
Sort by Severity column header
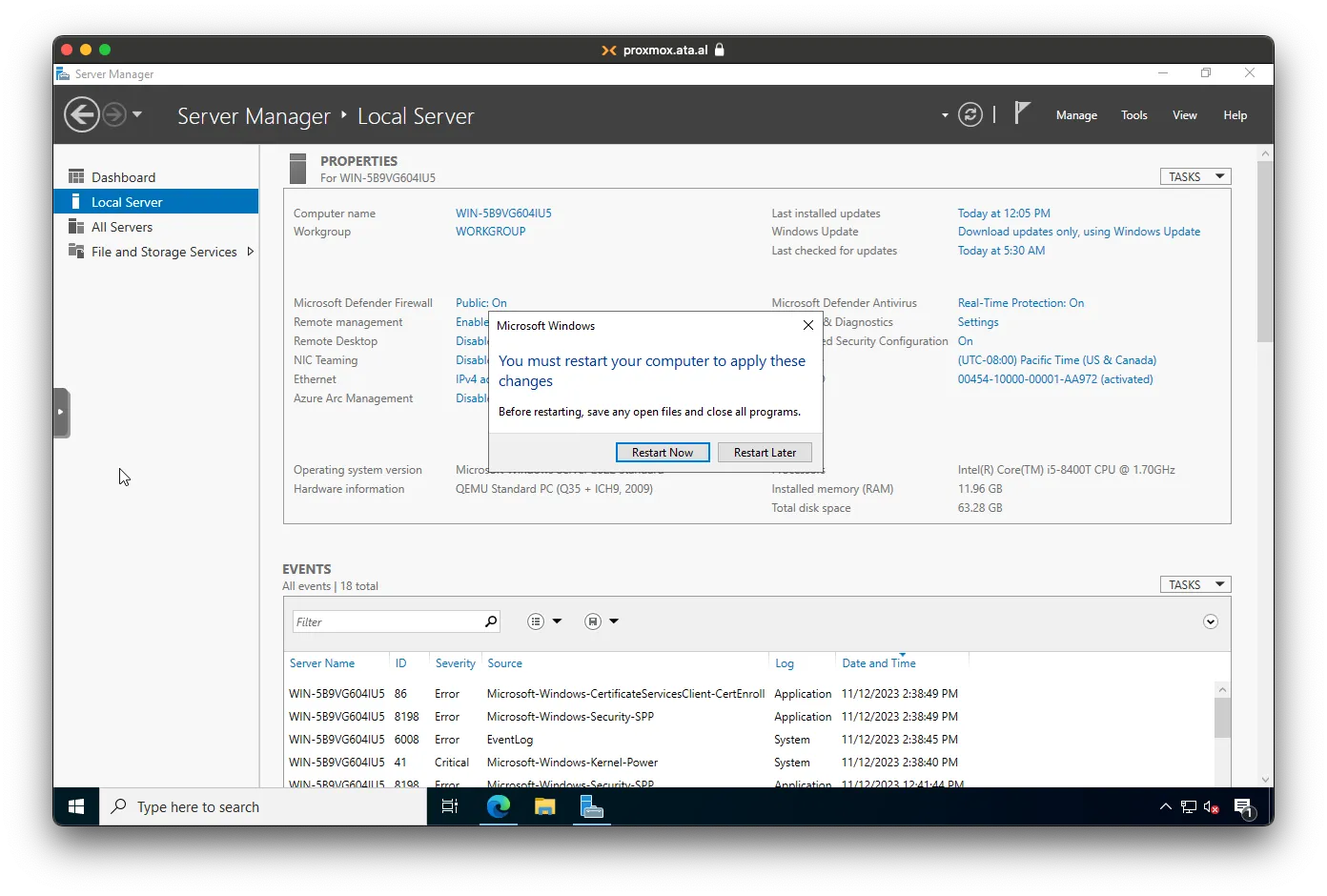(456, 663)
